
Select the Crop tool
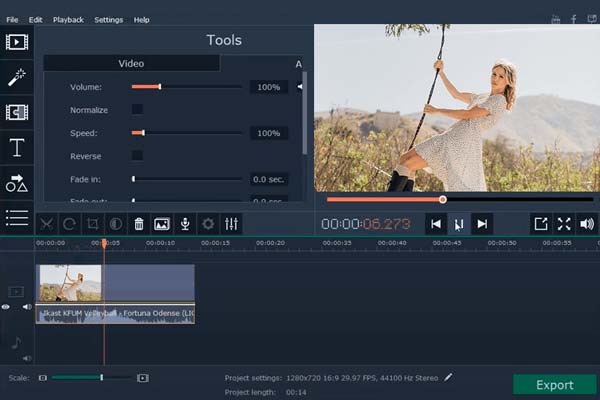pos(93,224)
